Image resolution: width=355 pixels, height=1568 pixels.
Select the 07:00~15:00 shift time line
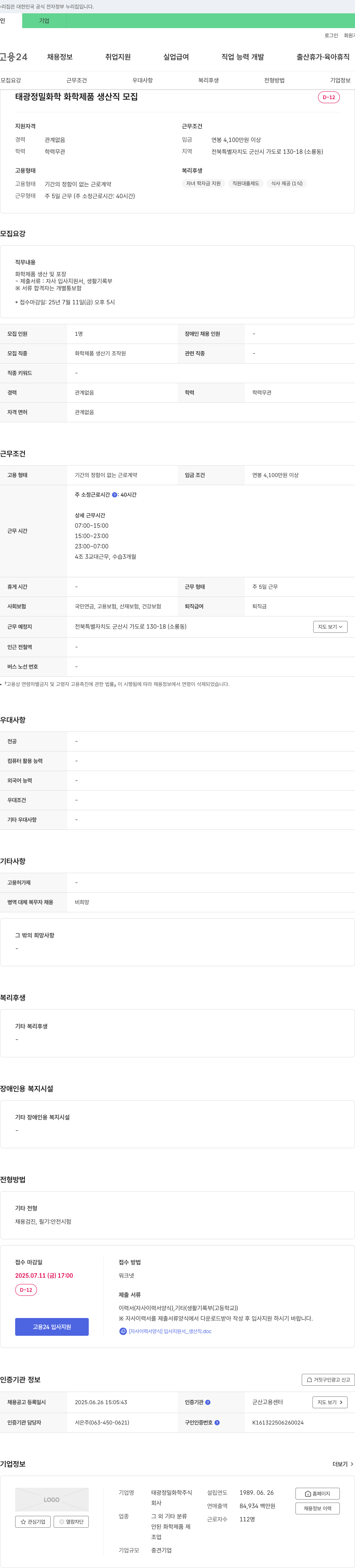[x=91, y=525]
